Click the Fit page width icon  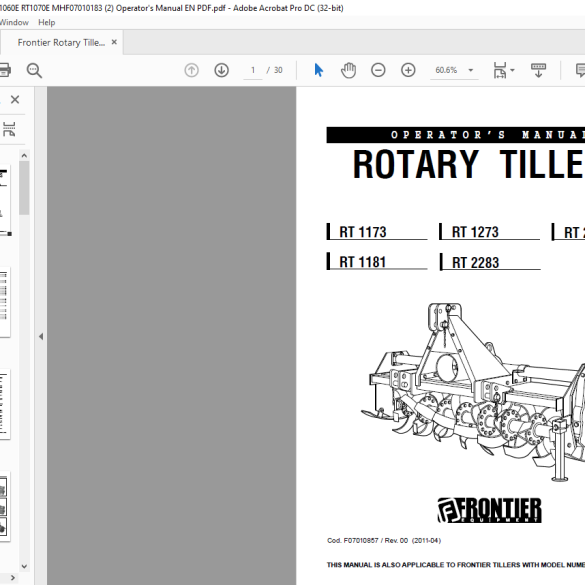(500, 70)
